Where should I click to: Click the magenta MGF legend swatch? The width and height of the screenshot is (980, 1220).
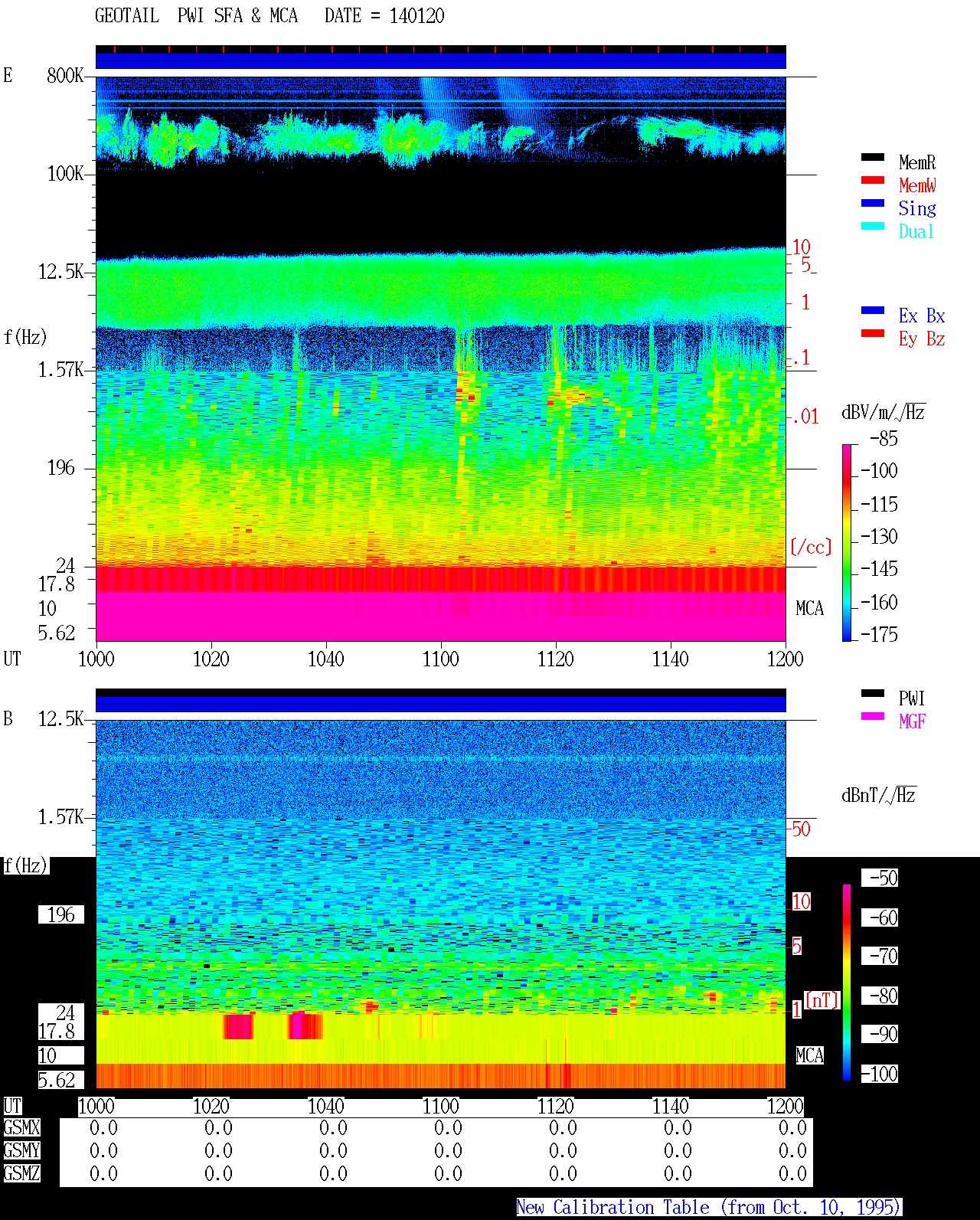(872, 716)
